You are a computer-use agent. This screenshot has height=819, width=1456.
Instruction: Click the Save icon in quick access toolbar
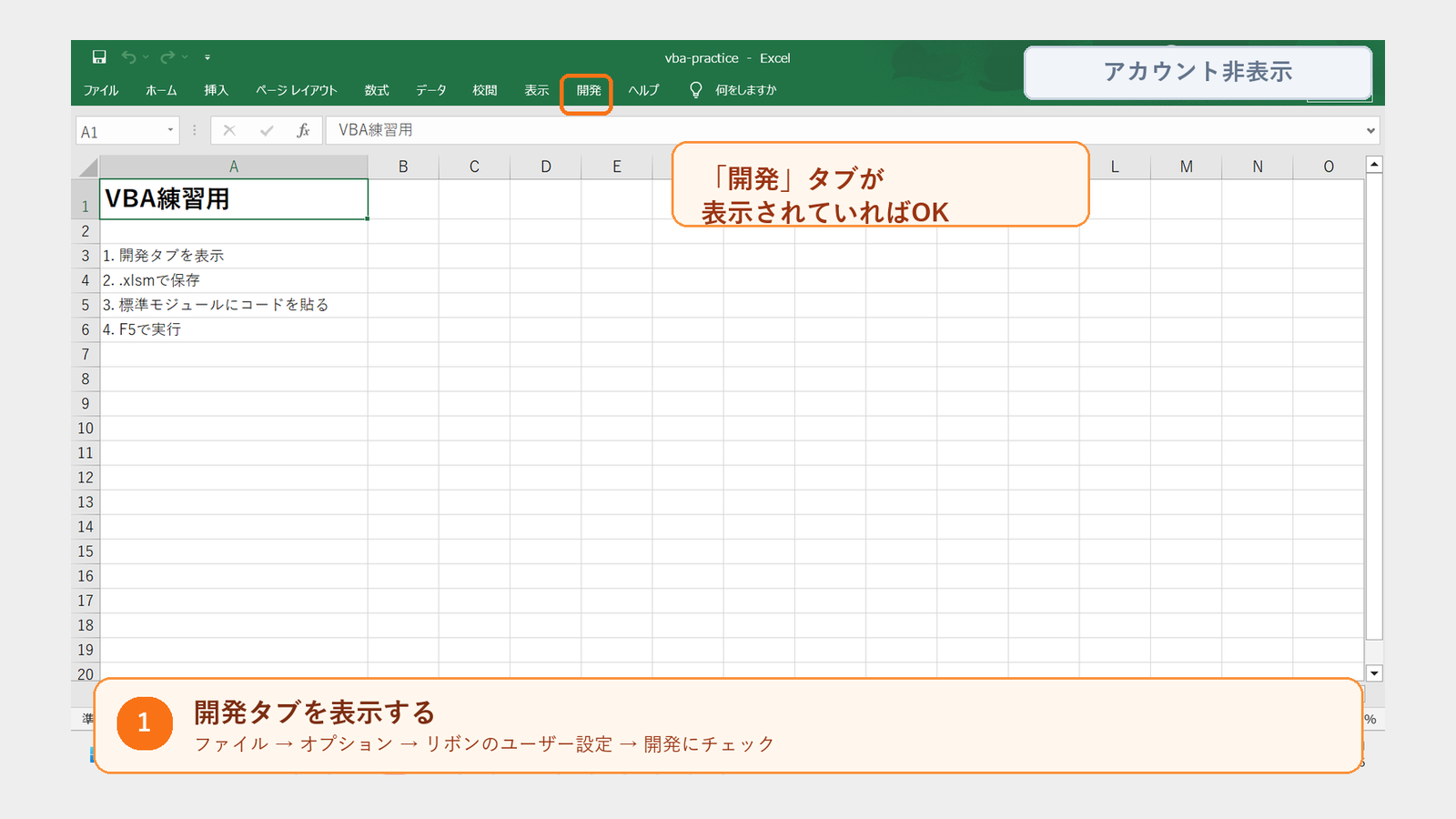99,57
